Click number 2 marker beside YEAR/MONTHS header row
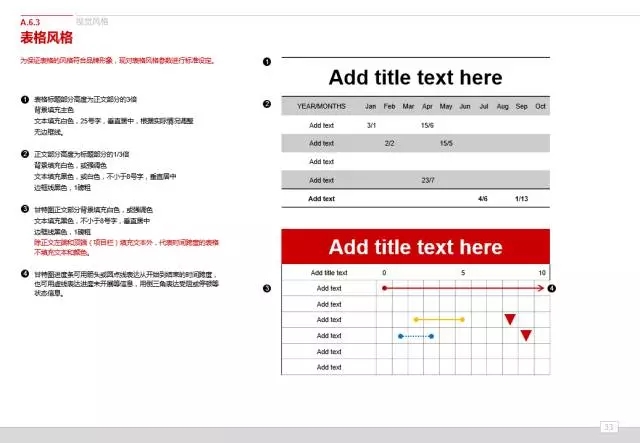This screenshot has height=443, width=640. point(267,104)
